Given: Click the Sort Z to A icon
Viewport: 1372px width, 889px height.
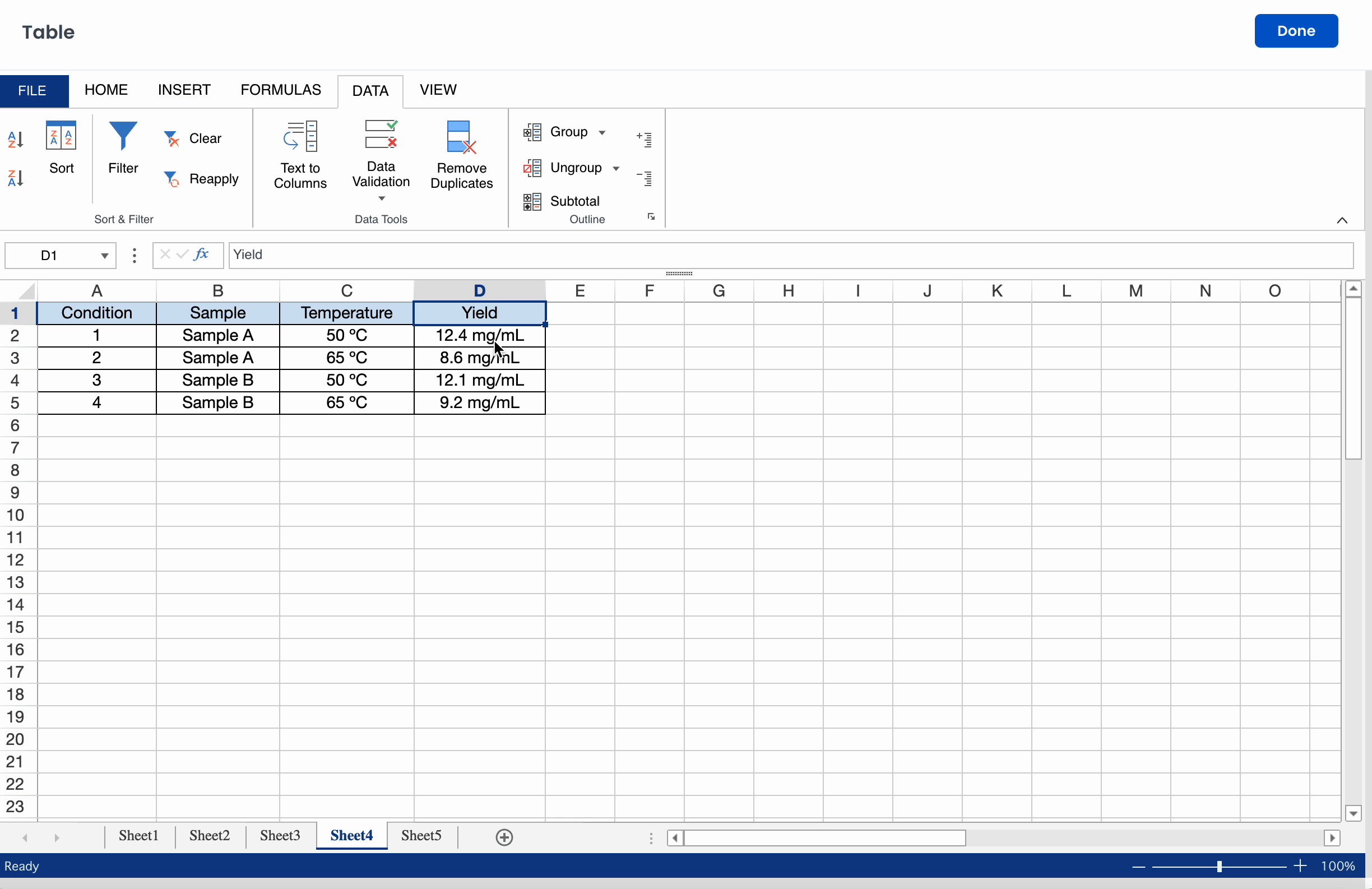Looking at the screenshot, I should point(16,178).
